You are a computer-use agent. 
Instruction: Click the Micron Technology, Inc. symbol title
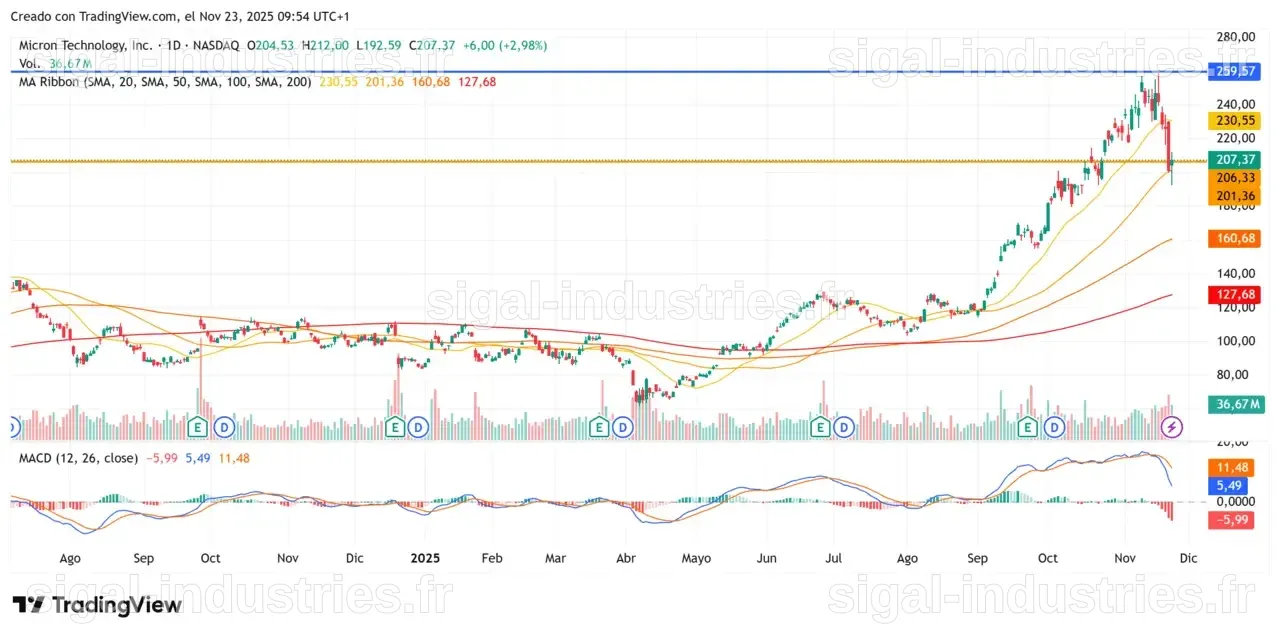87,46
